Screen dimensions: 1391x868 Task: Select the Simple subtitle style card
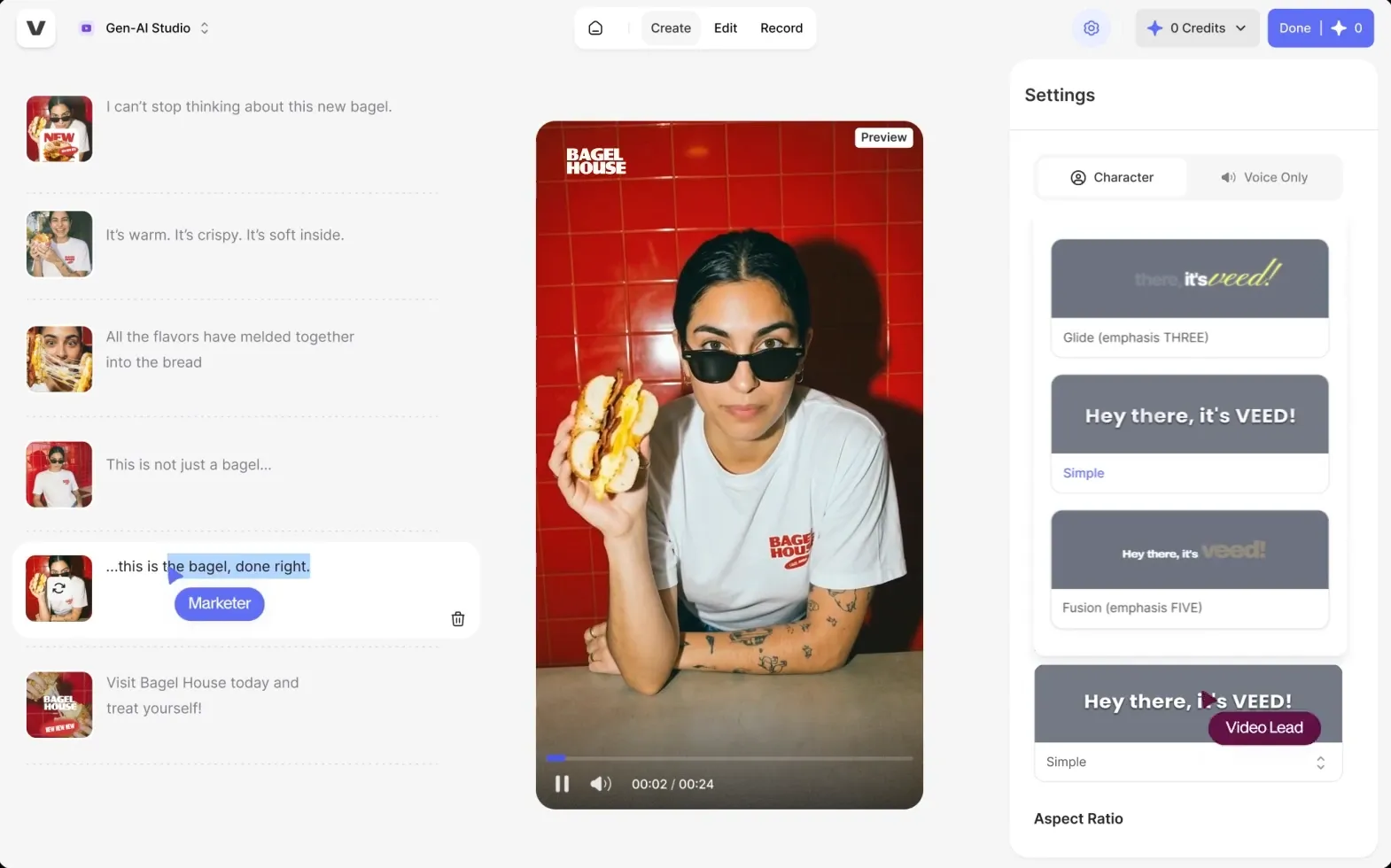1190,433
